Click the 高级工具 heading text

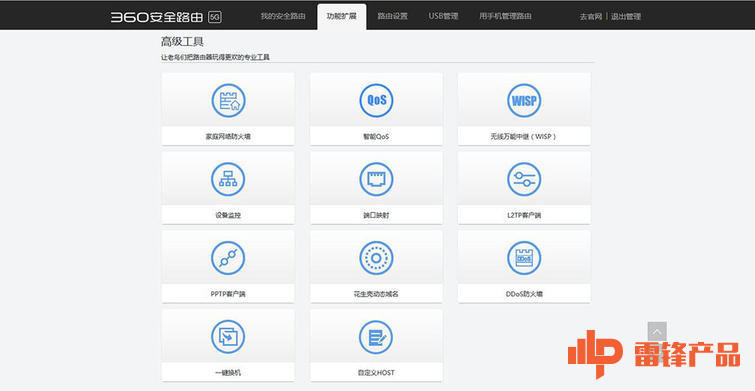coord(182,42)
